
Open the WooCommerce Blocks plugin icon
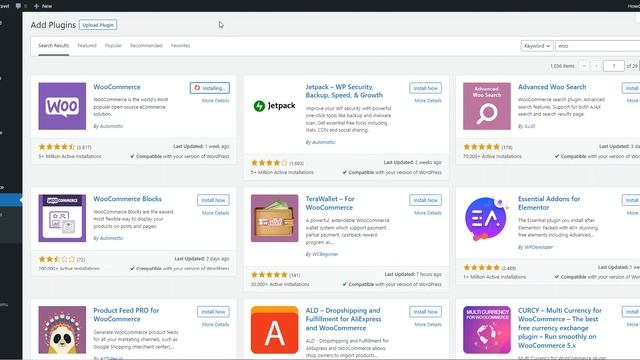(62, 218)
